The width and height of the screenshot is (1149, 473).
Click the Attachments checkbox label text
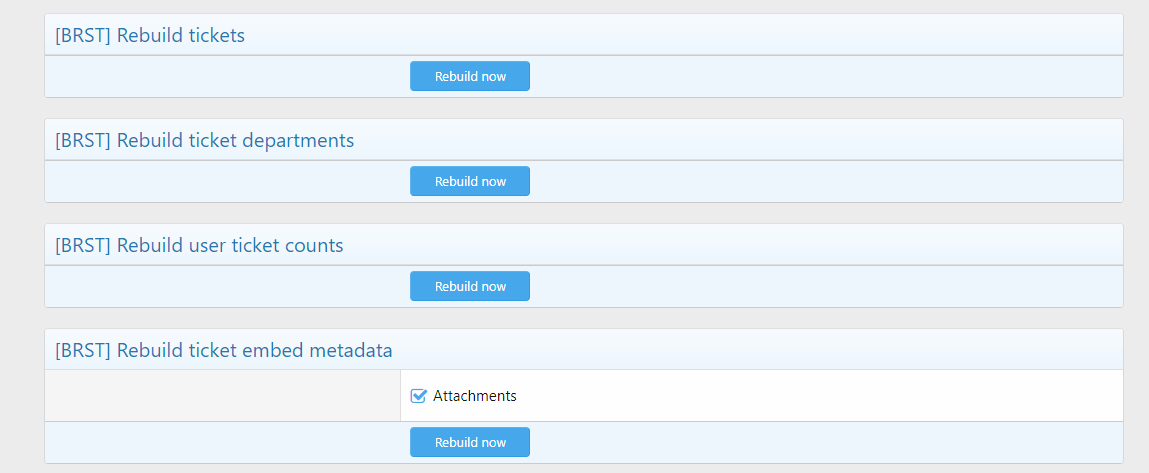[x=474, y=396]
